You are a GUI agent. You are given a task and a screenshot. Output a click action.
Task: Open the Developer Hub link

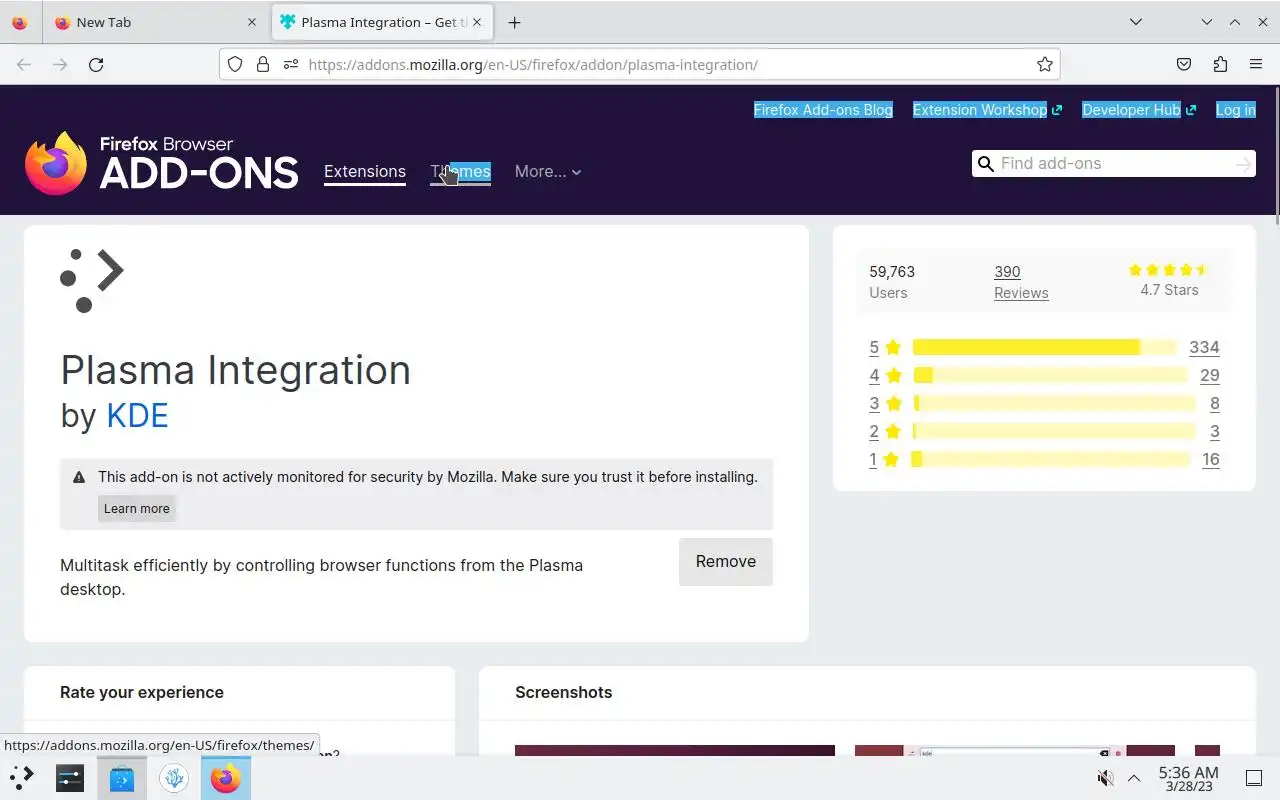coord(1139,110)
